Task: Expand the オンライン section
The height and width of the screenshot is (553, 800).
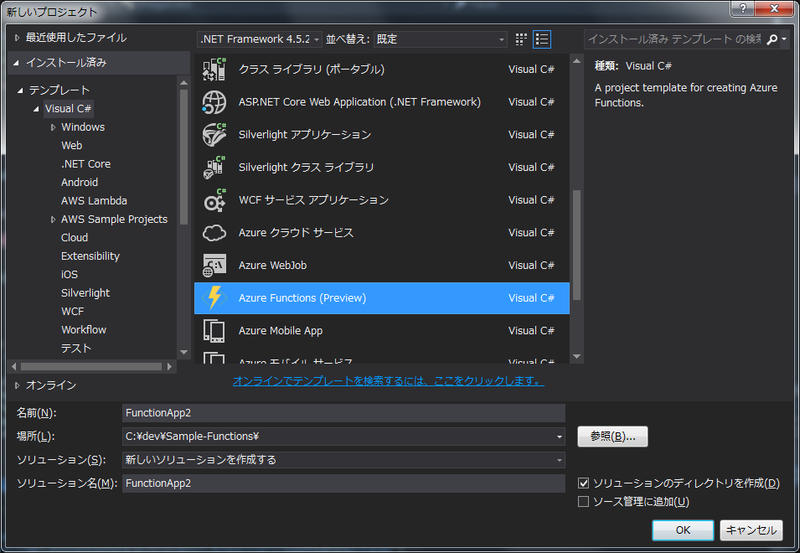Action: tap(17, 385)
